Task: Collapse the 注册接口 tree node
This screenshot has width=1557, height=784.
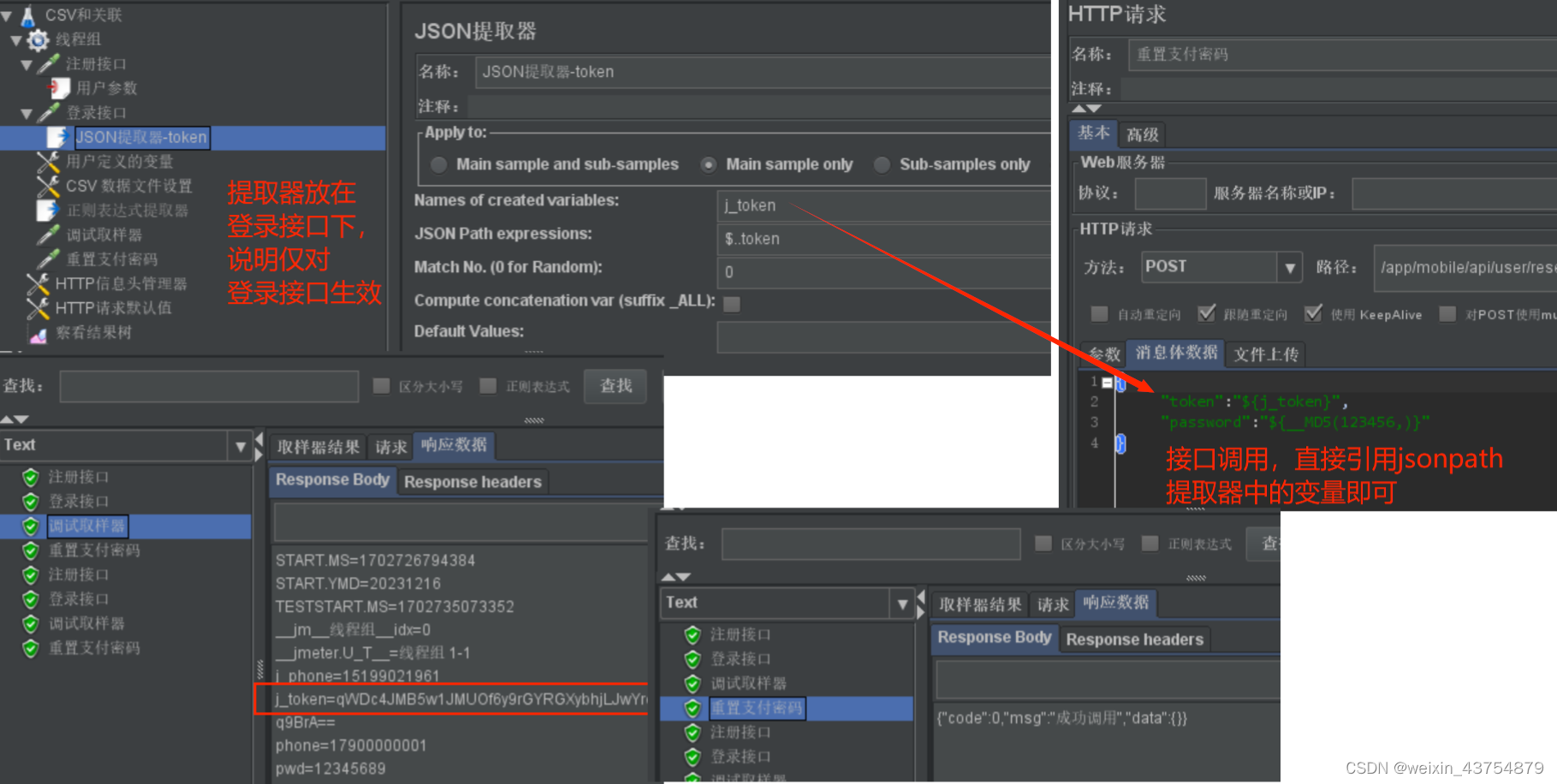Action: (x=27, y=64)
